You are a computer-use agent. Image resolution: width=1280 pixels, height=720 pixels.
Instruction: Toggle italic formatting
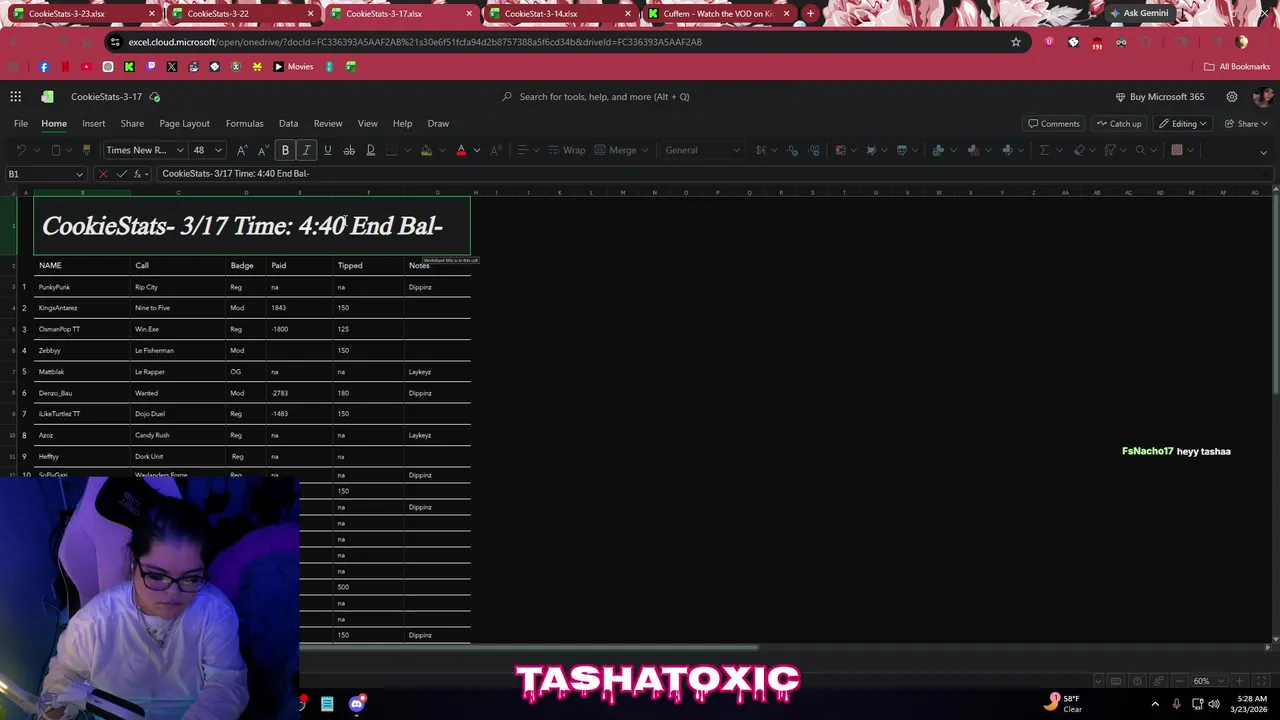coord(306,150)
